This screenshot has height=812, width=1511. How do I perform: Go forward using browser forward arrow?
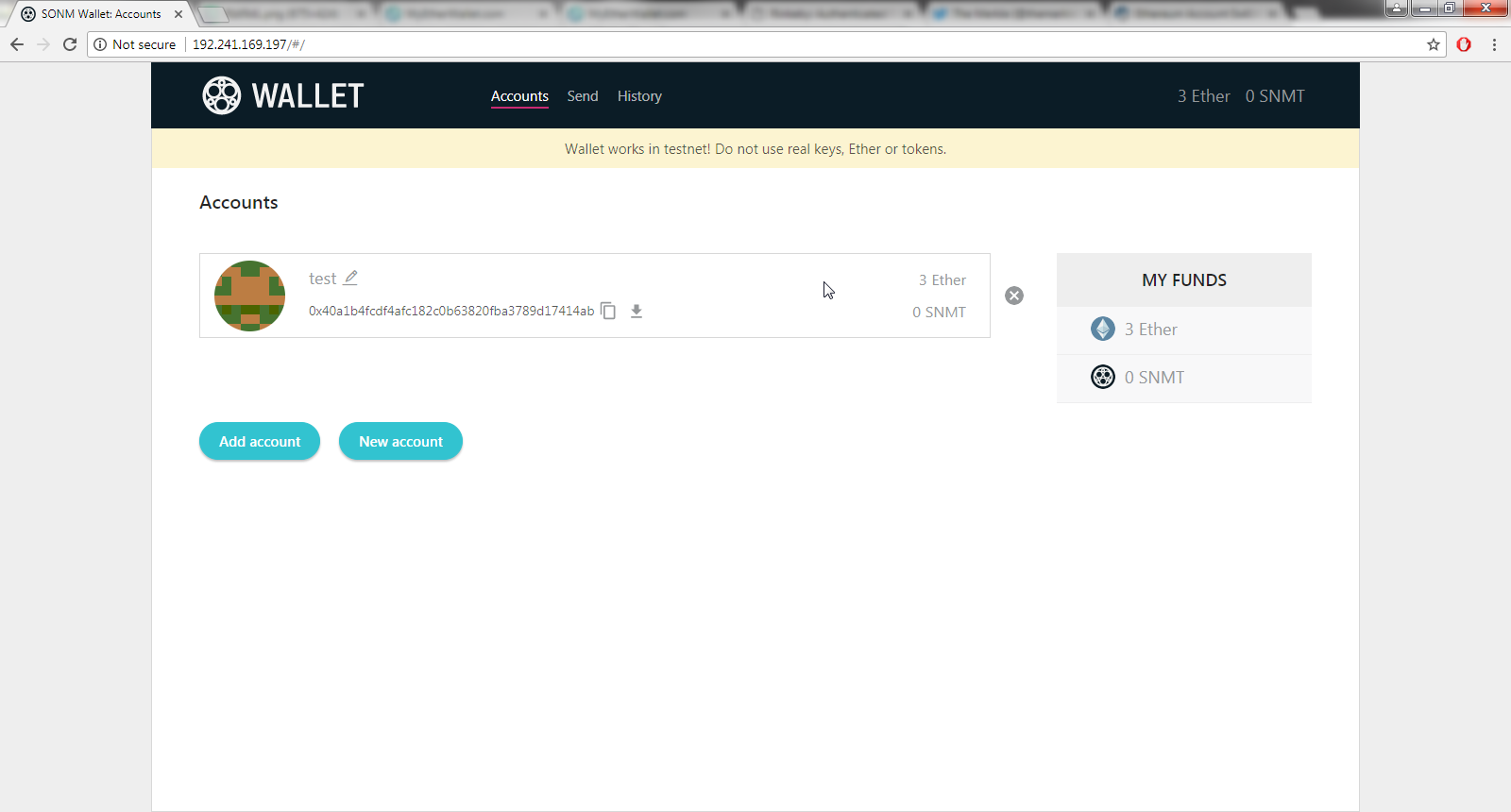[x=43, y=44]
